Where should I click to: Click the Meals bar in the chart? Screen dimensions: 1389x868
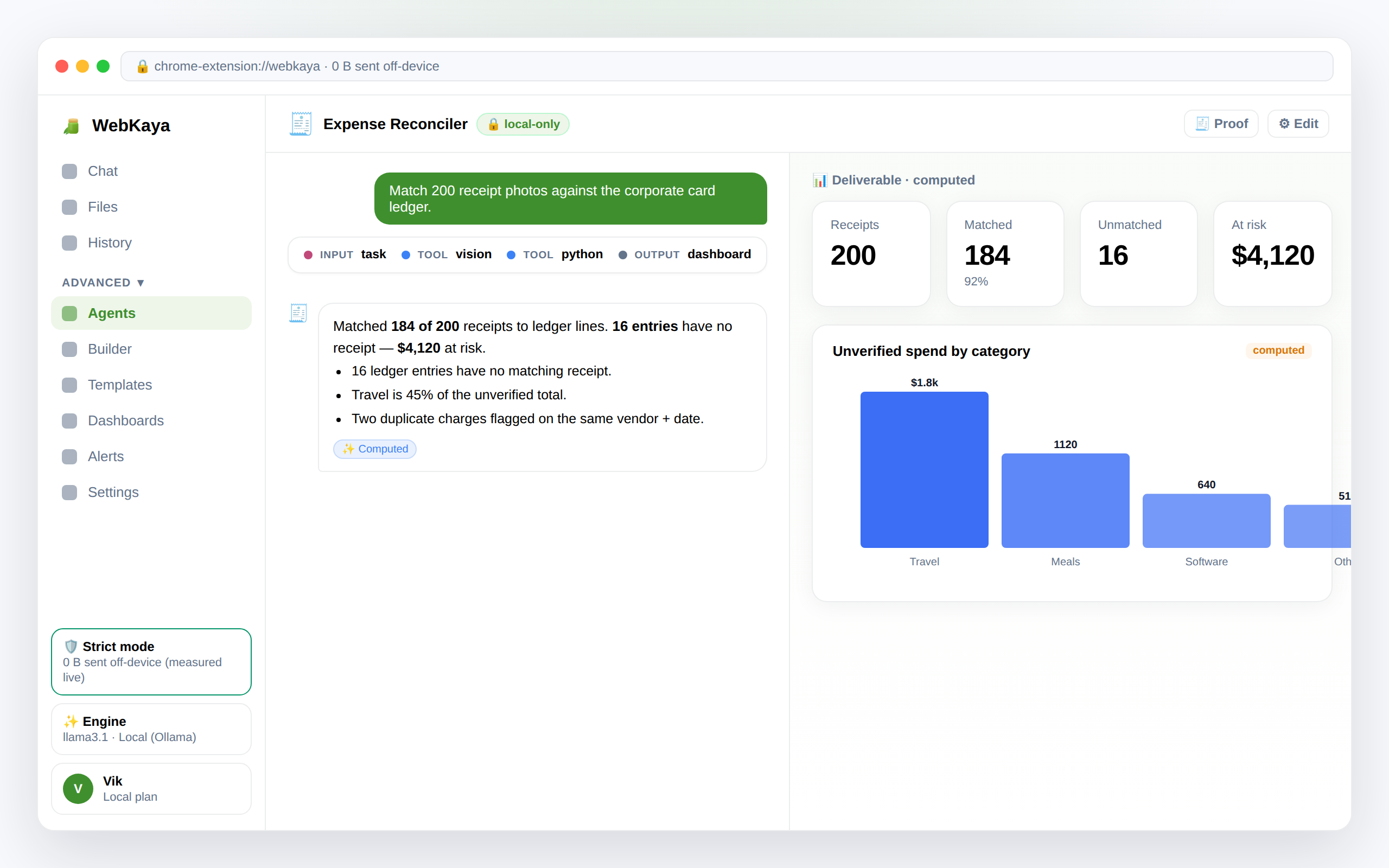(x=1065, y=501)
